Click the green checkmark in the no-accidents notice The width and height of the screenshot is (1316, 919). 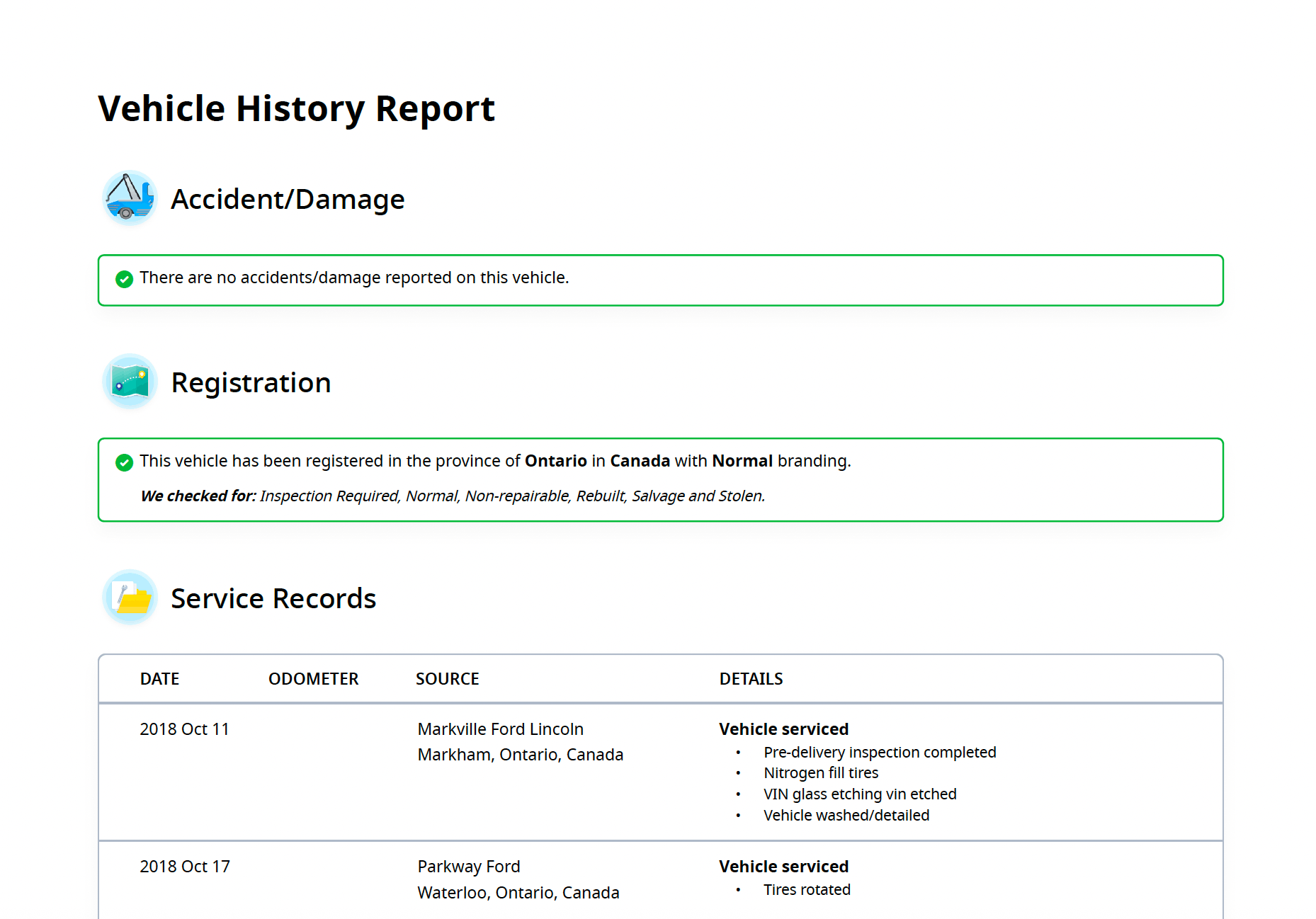tap(124, 279)
